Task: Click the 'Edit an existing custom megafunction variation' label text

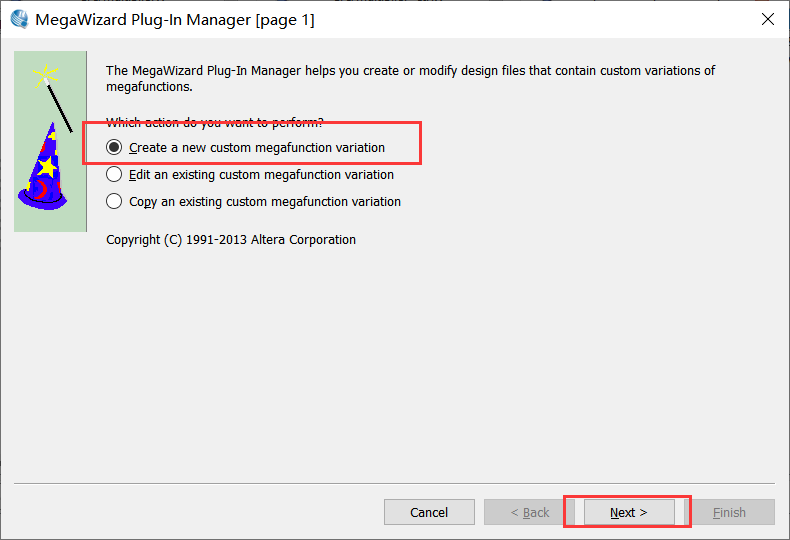Action: point(261,174)
